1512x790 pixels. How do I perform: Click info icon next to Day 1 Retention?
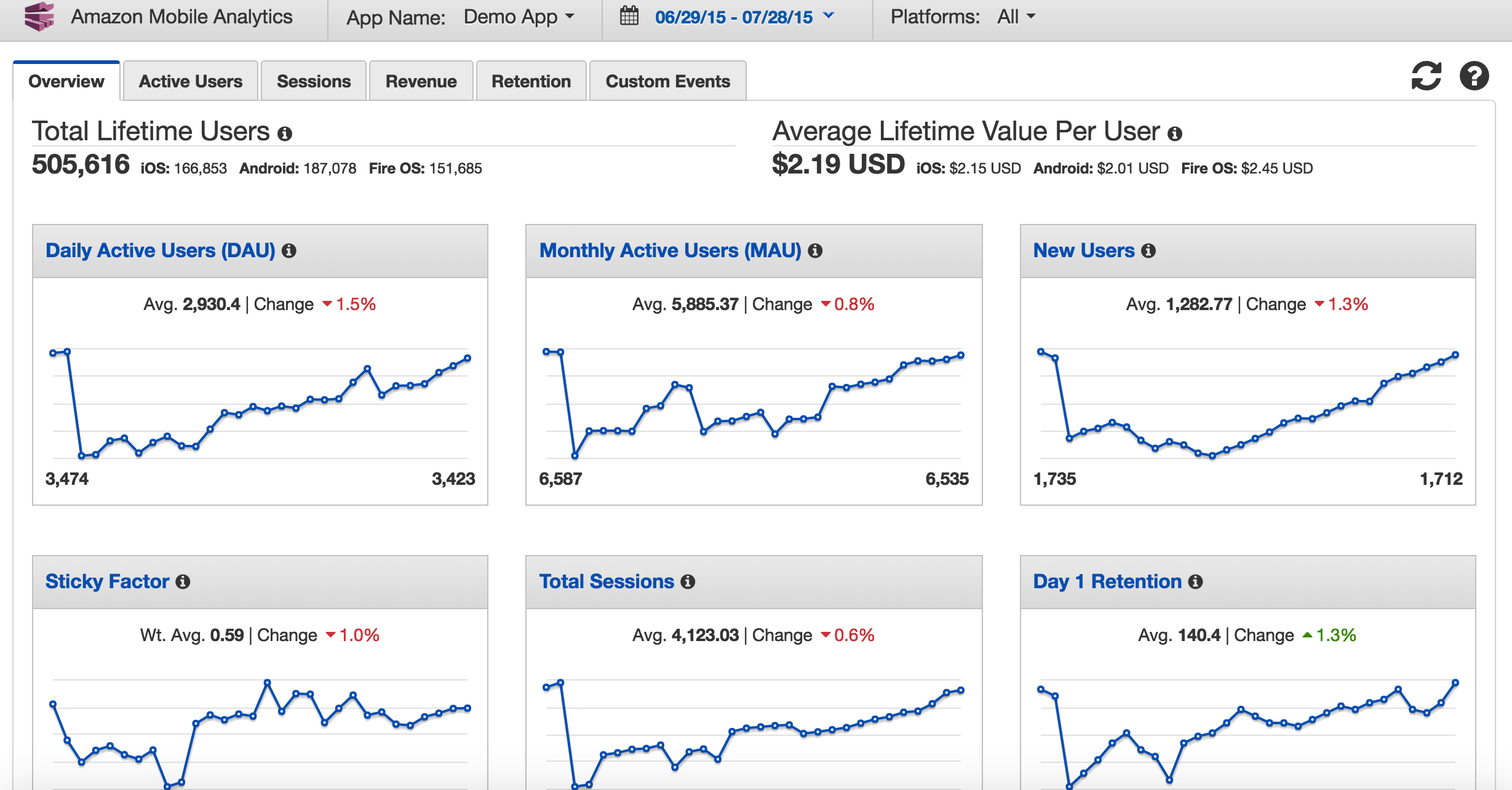tap(1195, 582)
